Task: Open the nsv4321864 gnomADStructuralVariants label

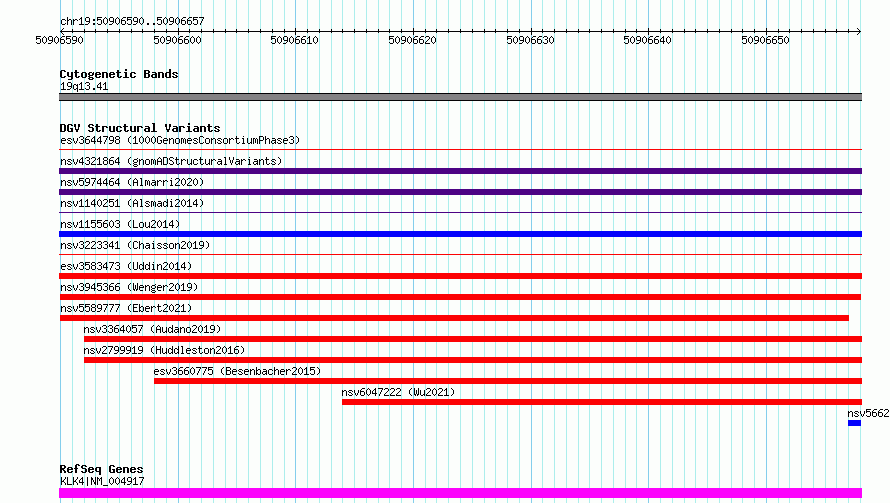Action: click(x=171, y=161)
